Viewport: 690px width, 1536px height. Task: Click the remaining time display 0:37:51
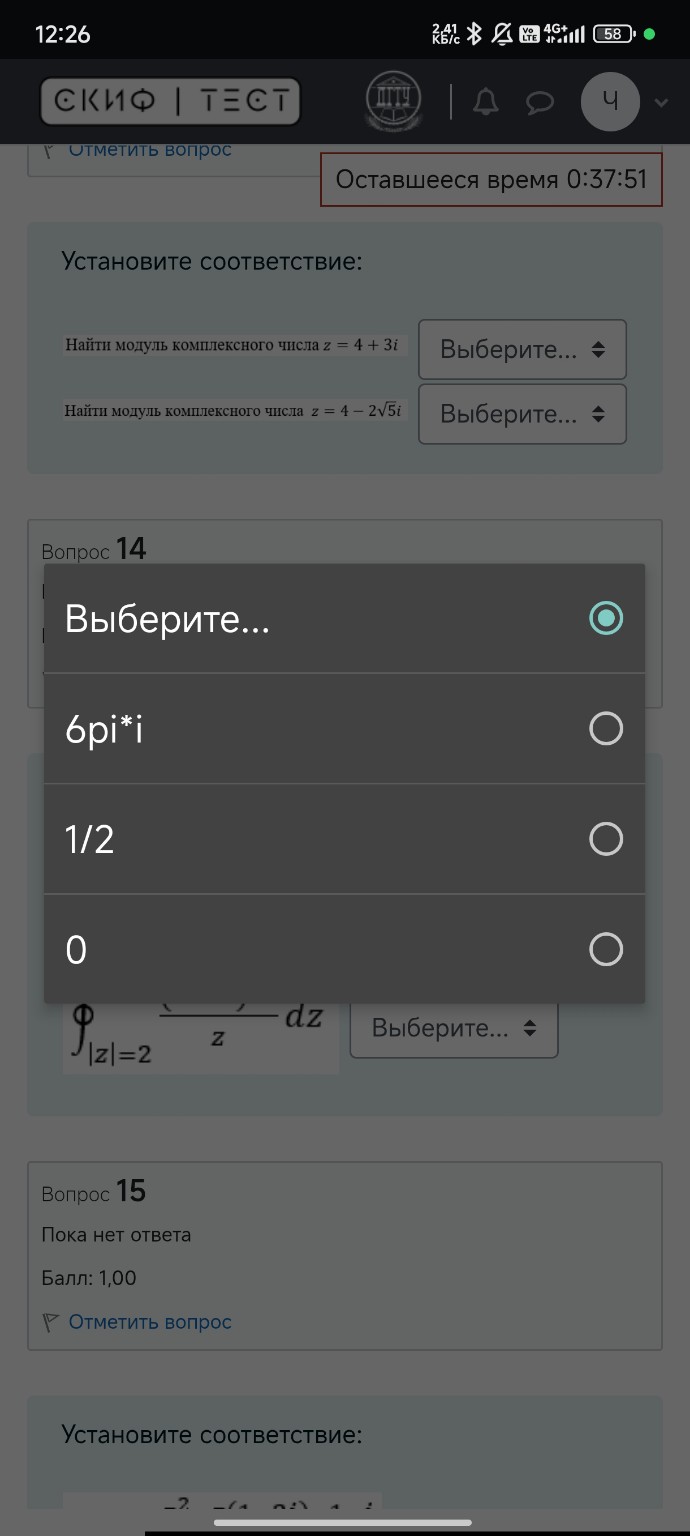click(x=491, y=180)
